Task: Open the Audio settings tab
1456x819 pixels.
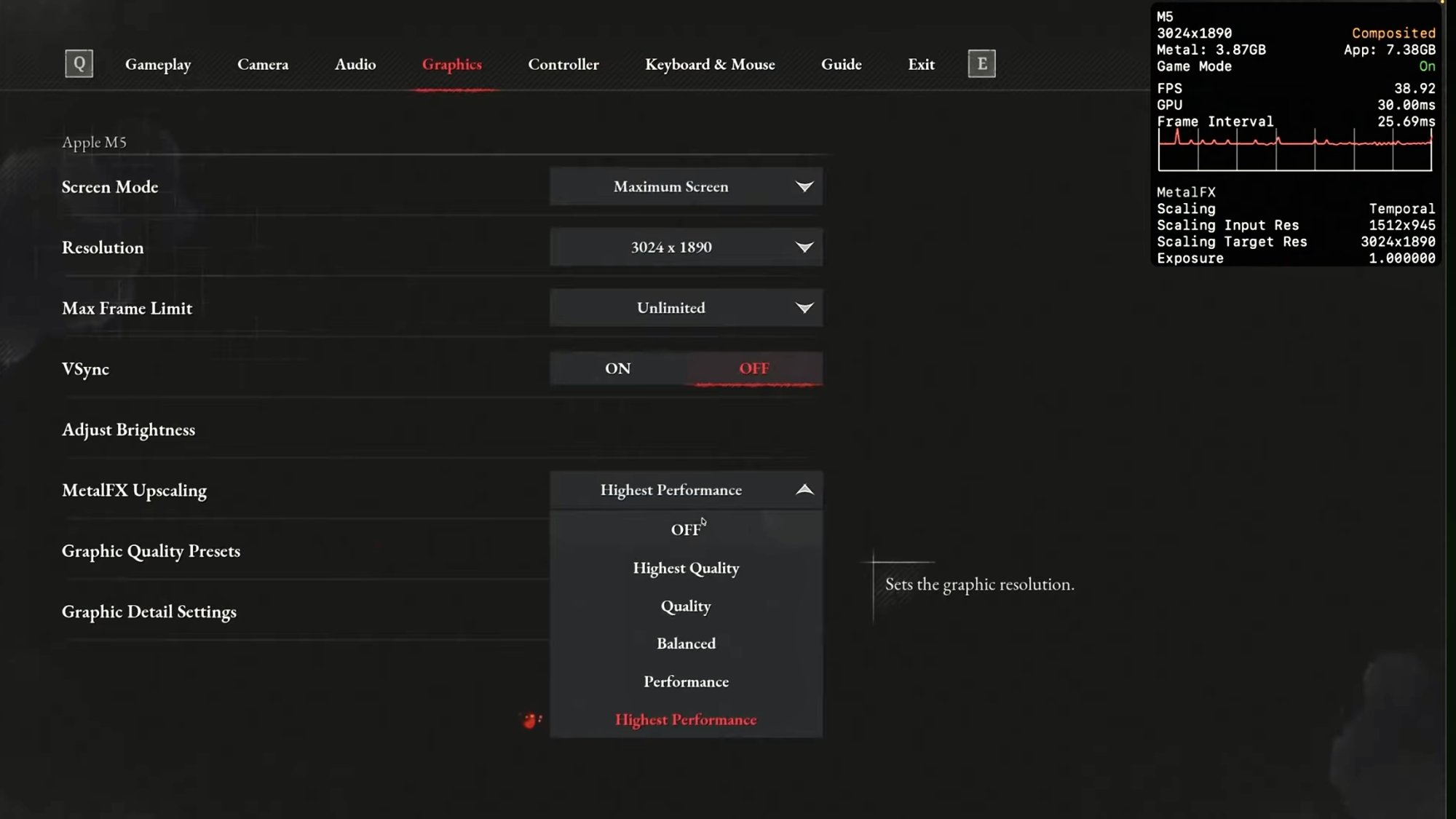Action: tap(355, 64)
